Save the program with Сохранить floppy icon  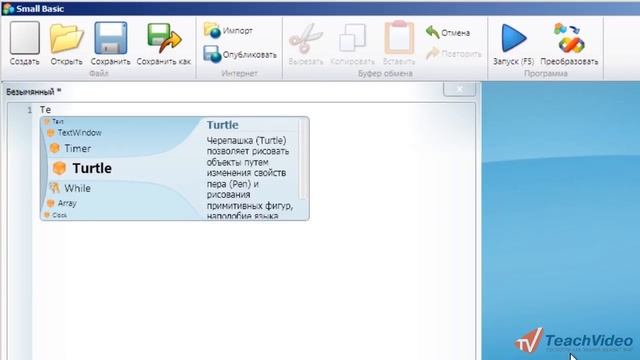(111, 38)
